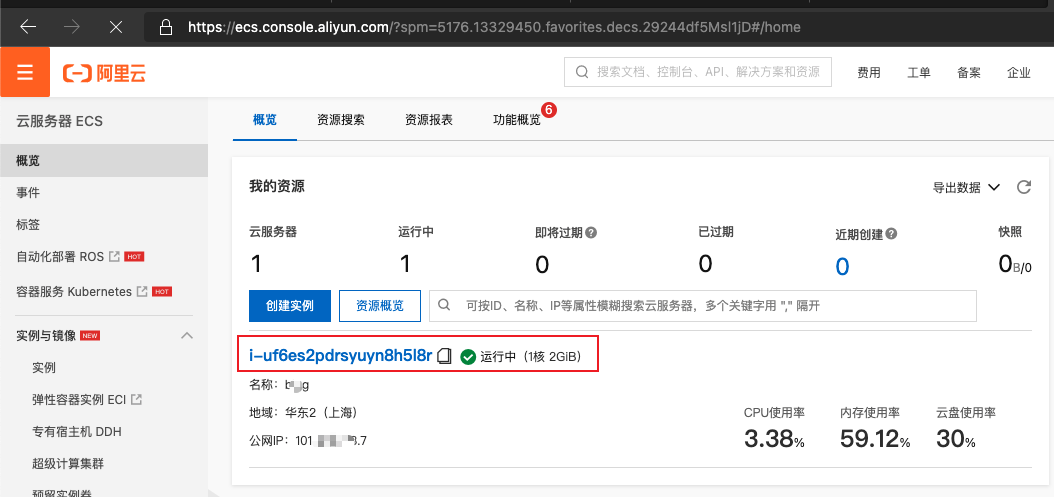This screenshot has height=497, width=1054.
Task: Click the 已过期 count 0
Action: [x=705, y=264]
